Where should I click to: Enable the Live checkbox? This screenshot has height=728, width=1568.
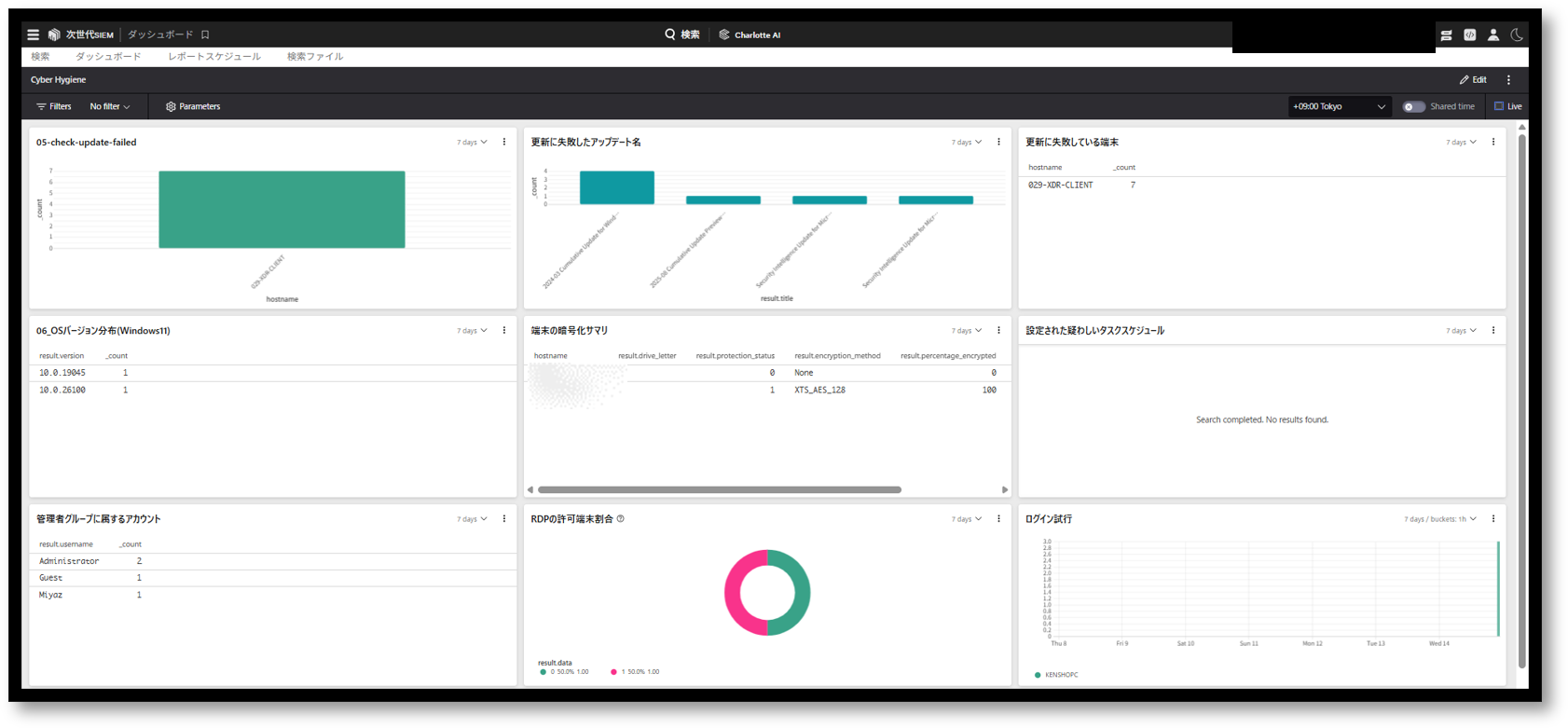click(1499, 106)
